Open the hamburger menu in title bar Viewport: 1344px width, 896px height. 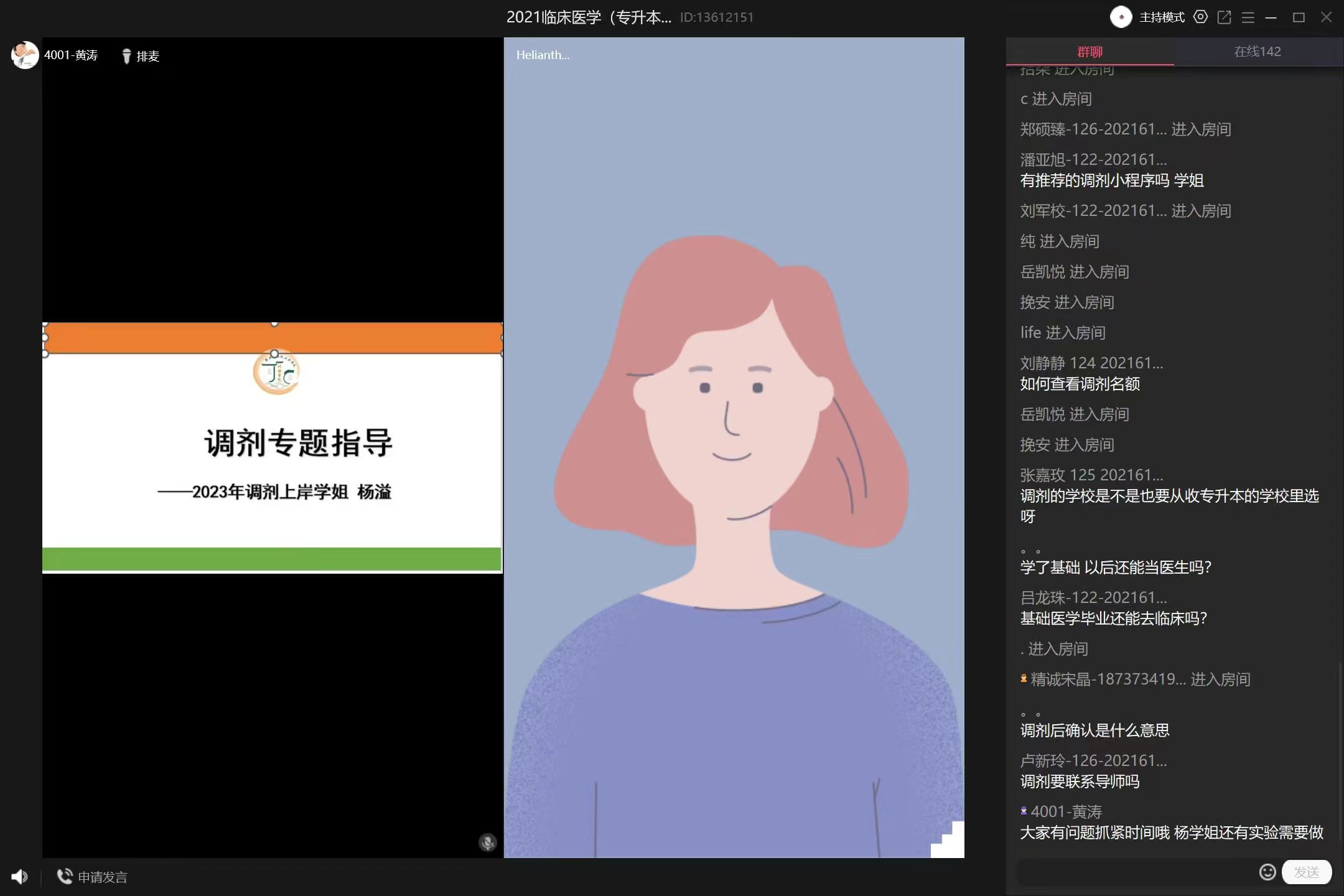(1248, 17)
